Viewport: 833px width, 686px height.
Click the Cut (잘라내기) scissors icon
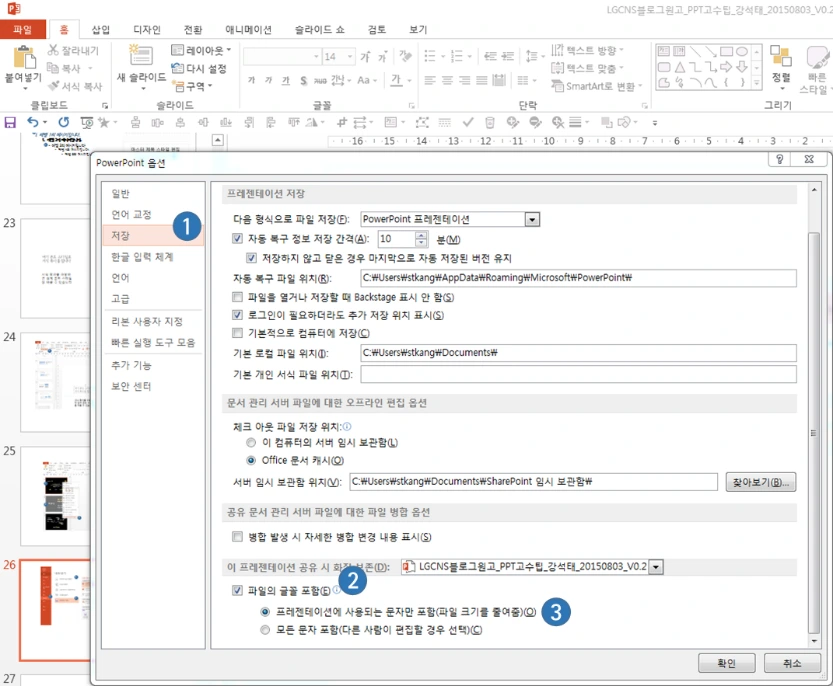click(x=53, y=50)
